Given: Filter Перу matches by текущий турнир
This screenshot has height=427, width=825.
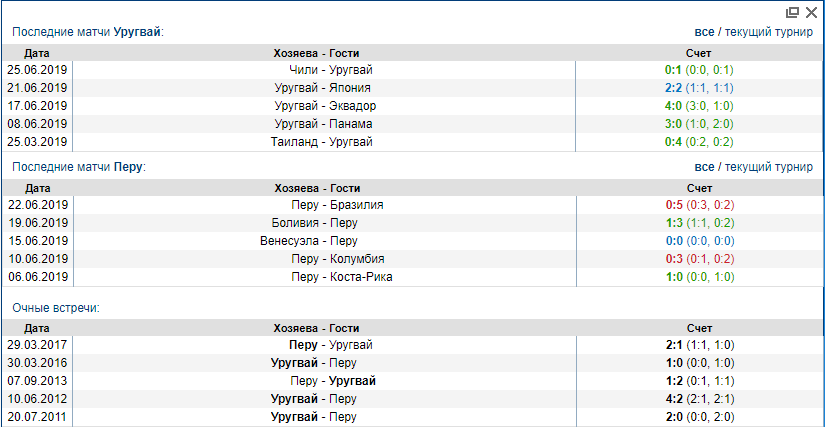Looking at the screenshot, I should (769, 166).
